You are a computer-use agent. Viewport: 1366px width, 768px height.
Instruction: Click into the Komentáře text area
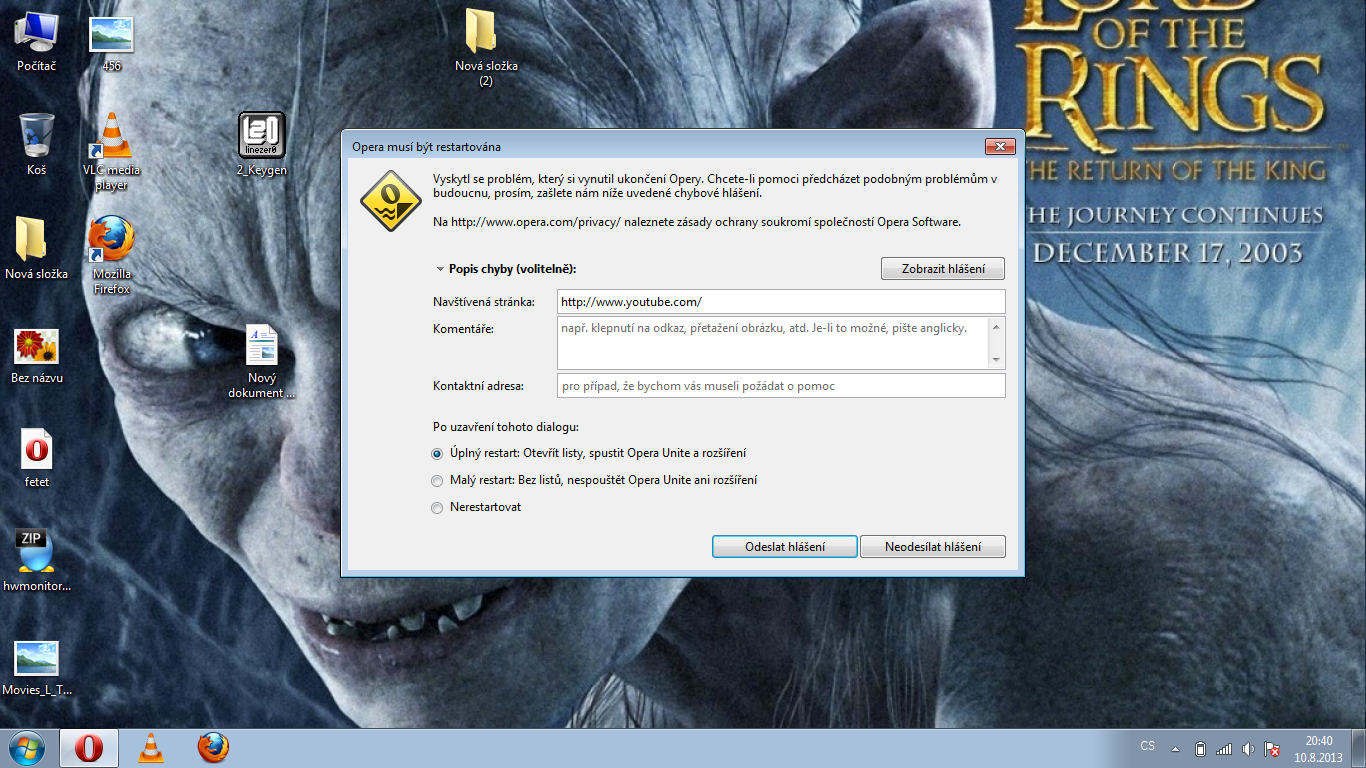point(773,343)
